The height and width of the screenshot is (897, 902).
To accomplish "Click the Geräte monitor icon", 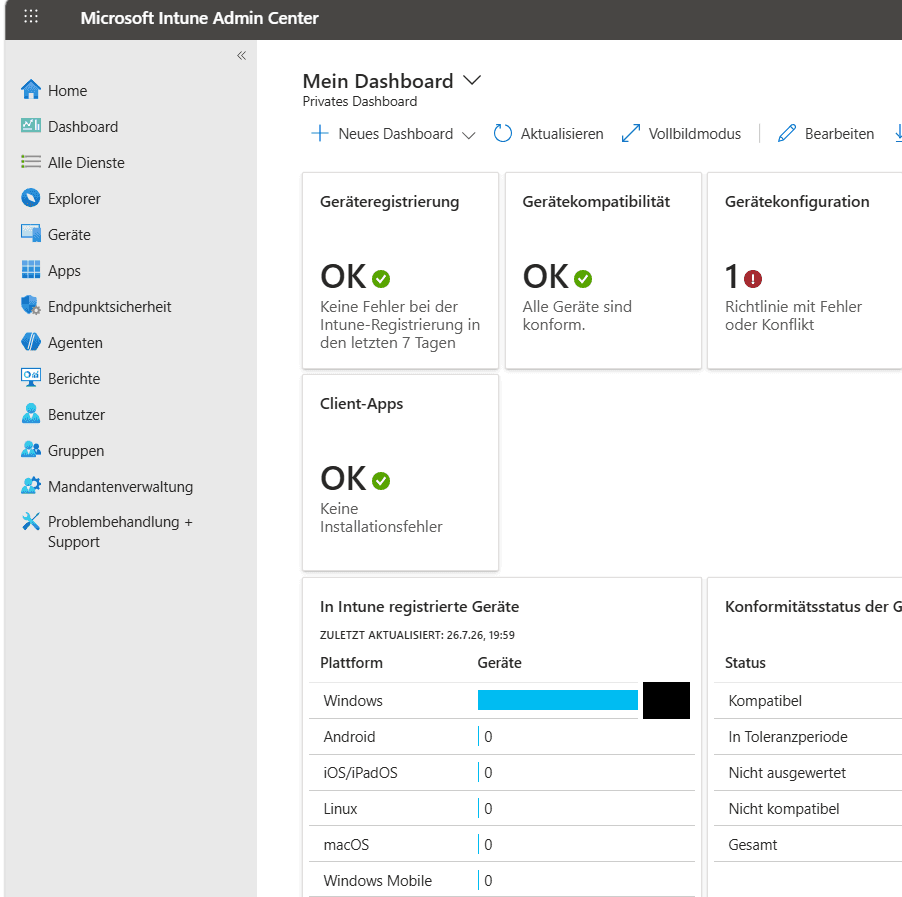I will [x=31, y=234].
